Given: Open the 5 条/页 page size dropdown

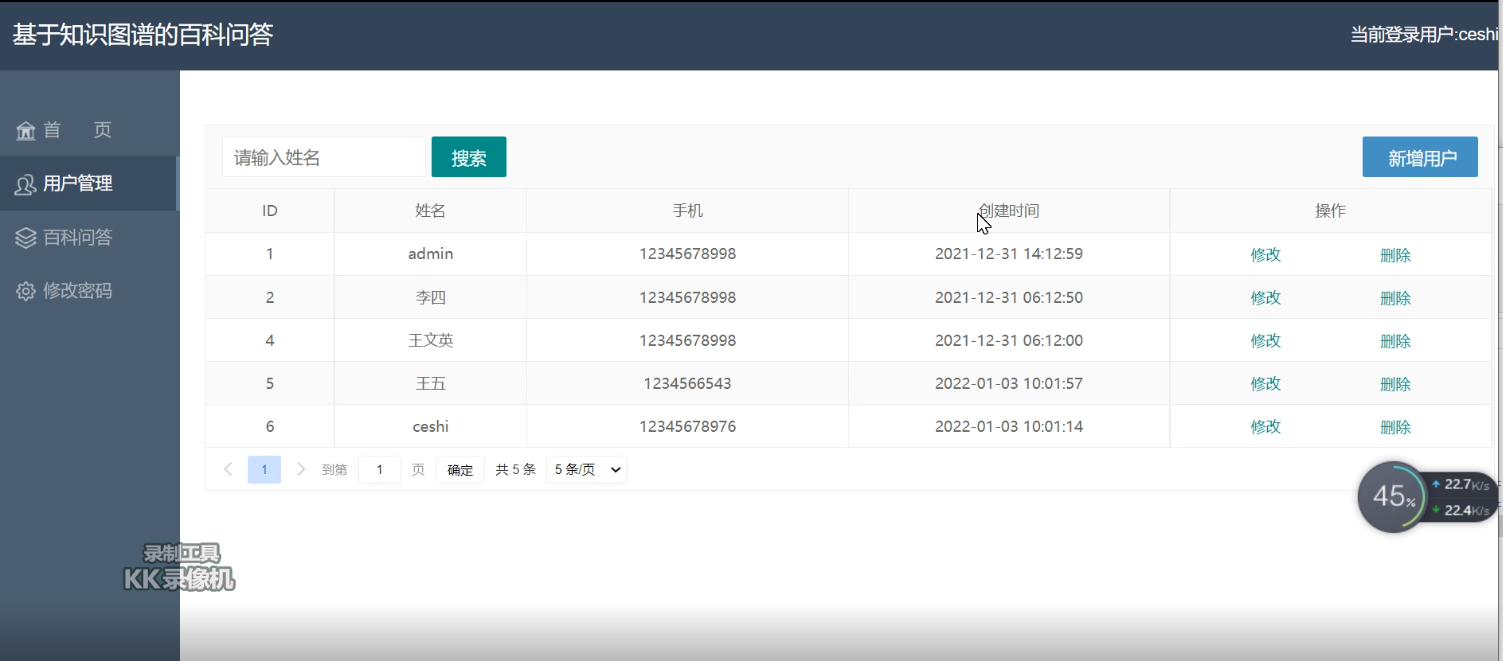Looking at the screenshot, I should [587, 470].
